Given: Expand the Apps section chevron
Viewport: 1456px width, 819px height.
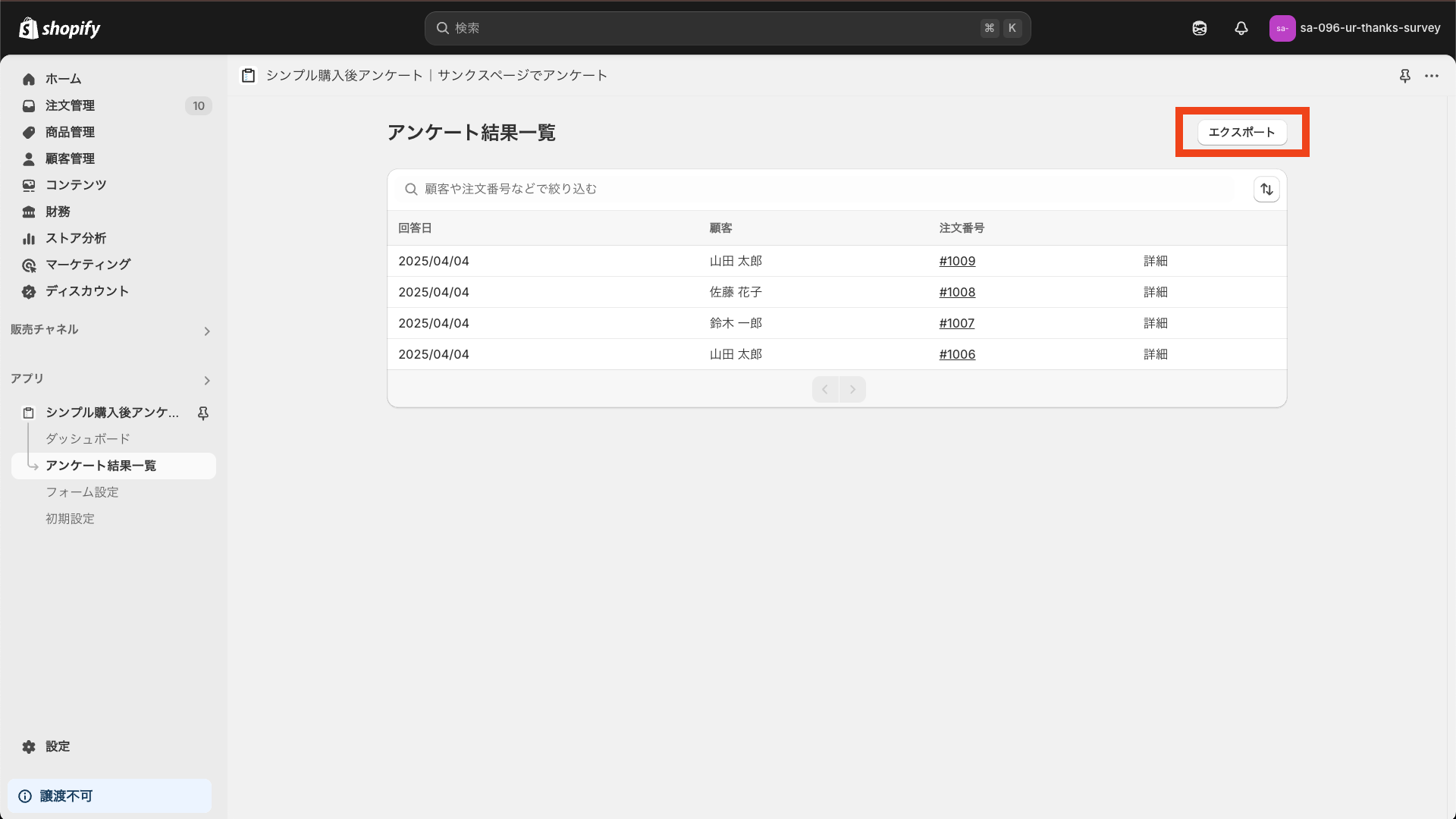Looking at the screenshot, I should (206, 380).
